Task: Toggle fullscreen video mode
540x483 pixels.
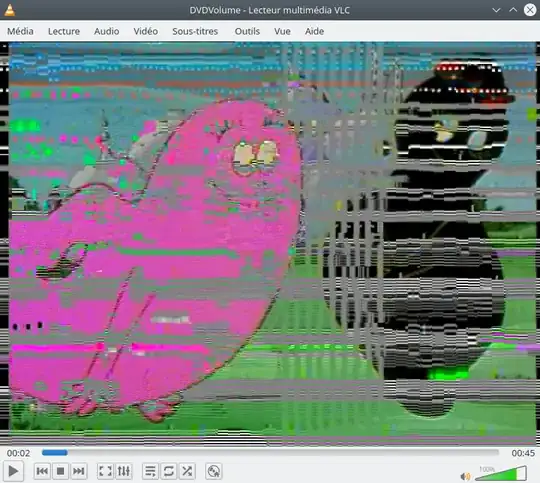Action: [x=105, y=471]
